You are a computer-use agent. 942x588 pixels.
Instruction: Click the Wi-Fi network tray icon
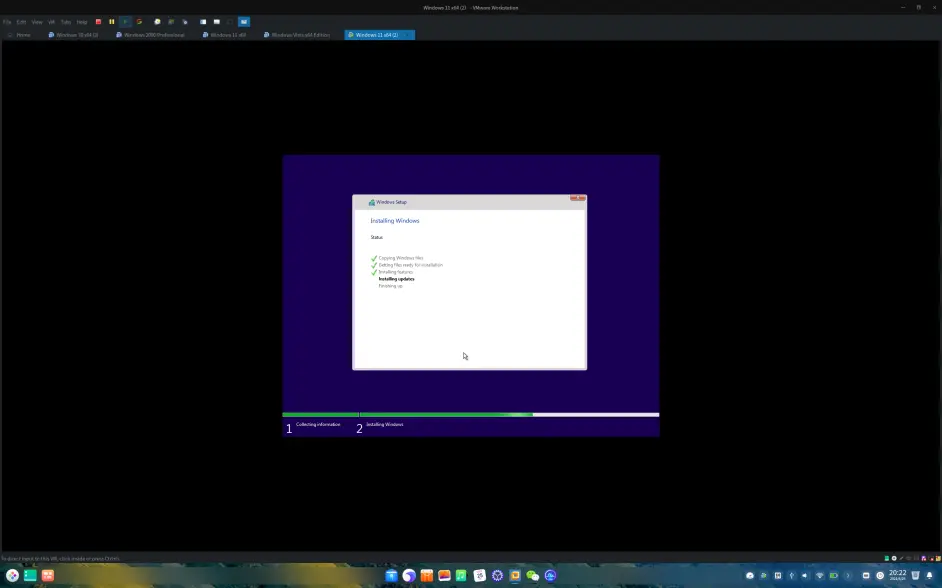tap(819, 575)
